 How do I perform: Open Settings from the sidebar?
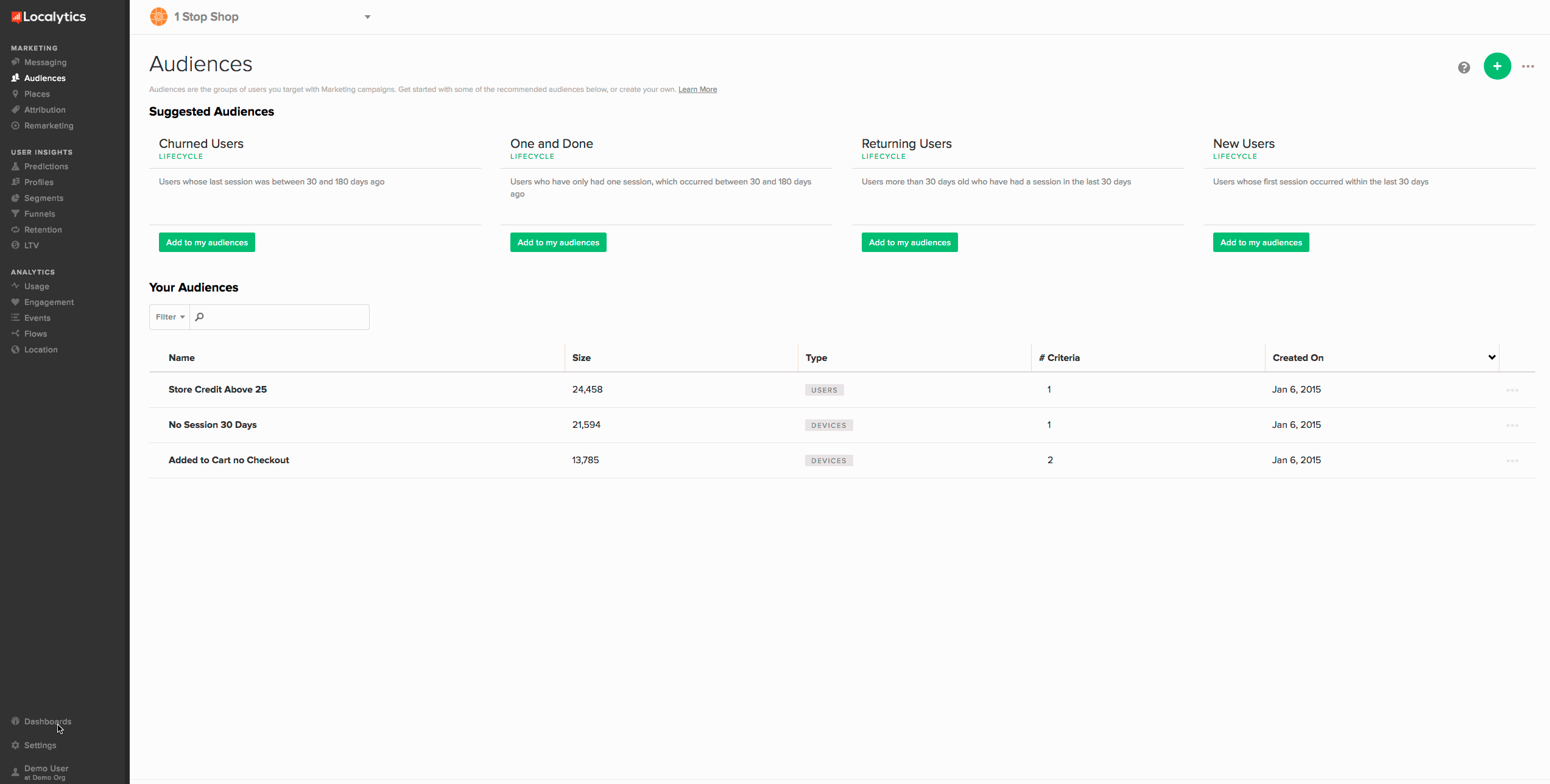click(40, 745)
